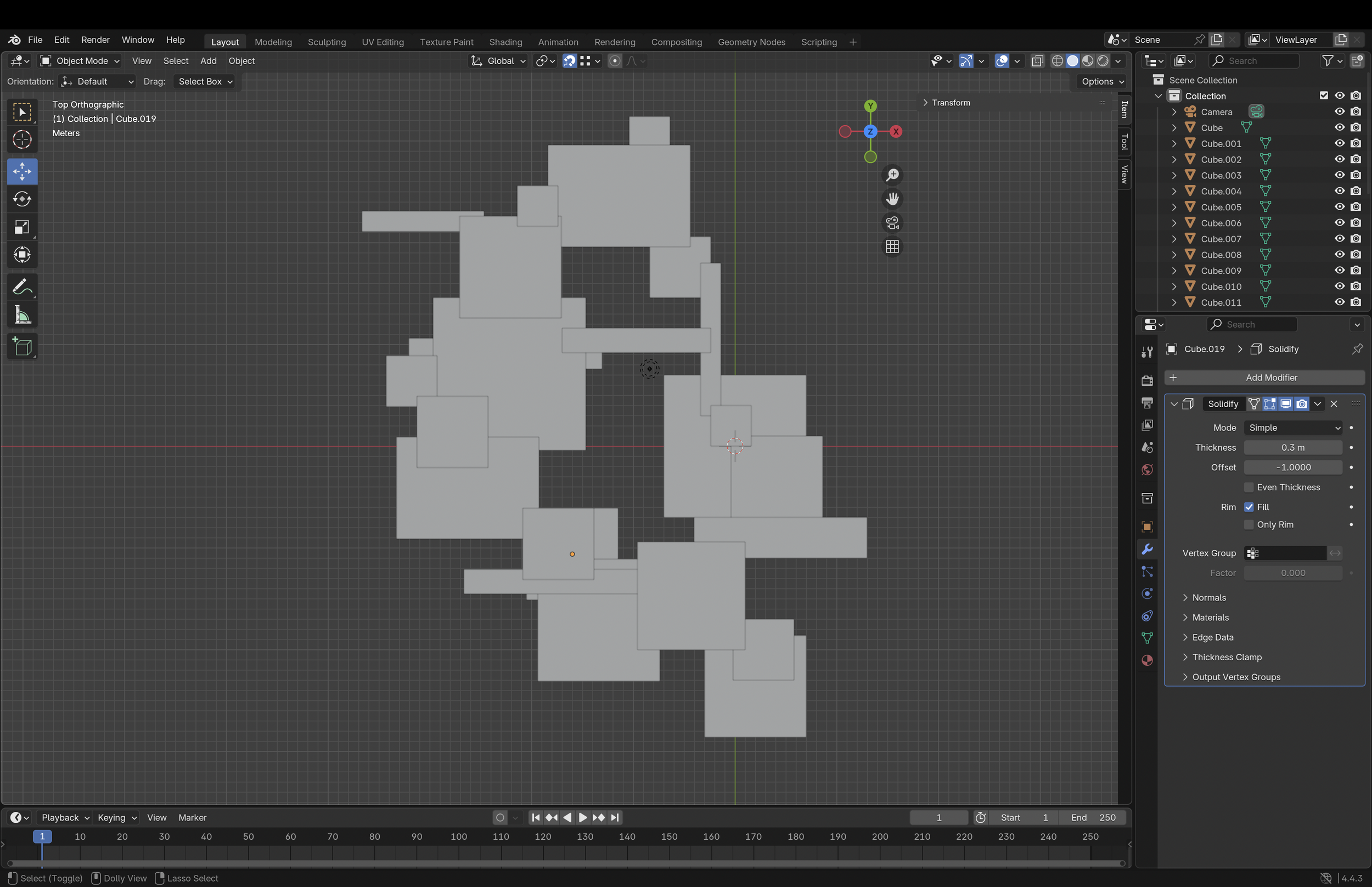Viewport: 1372px width, 887px height.
Task: Select the Rotate tool in toolbar
Action: click(x=22, y=199)
